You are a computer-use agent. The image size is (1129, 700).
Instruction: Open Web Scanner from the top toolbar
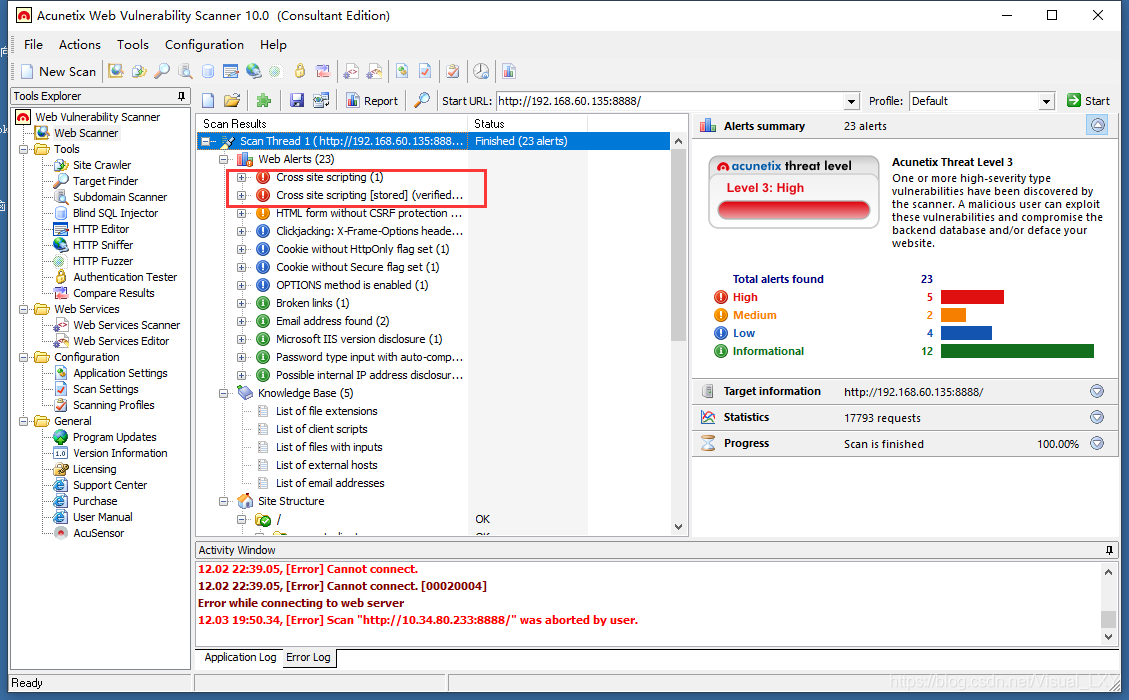point(115,71)
